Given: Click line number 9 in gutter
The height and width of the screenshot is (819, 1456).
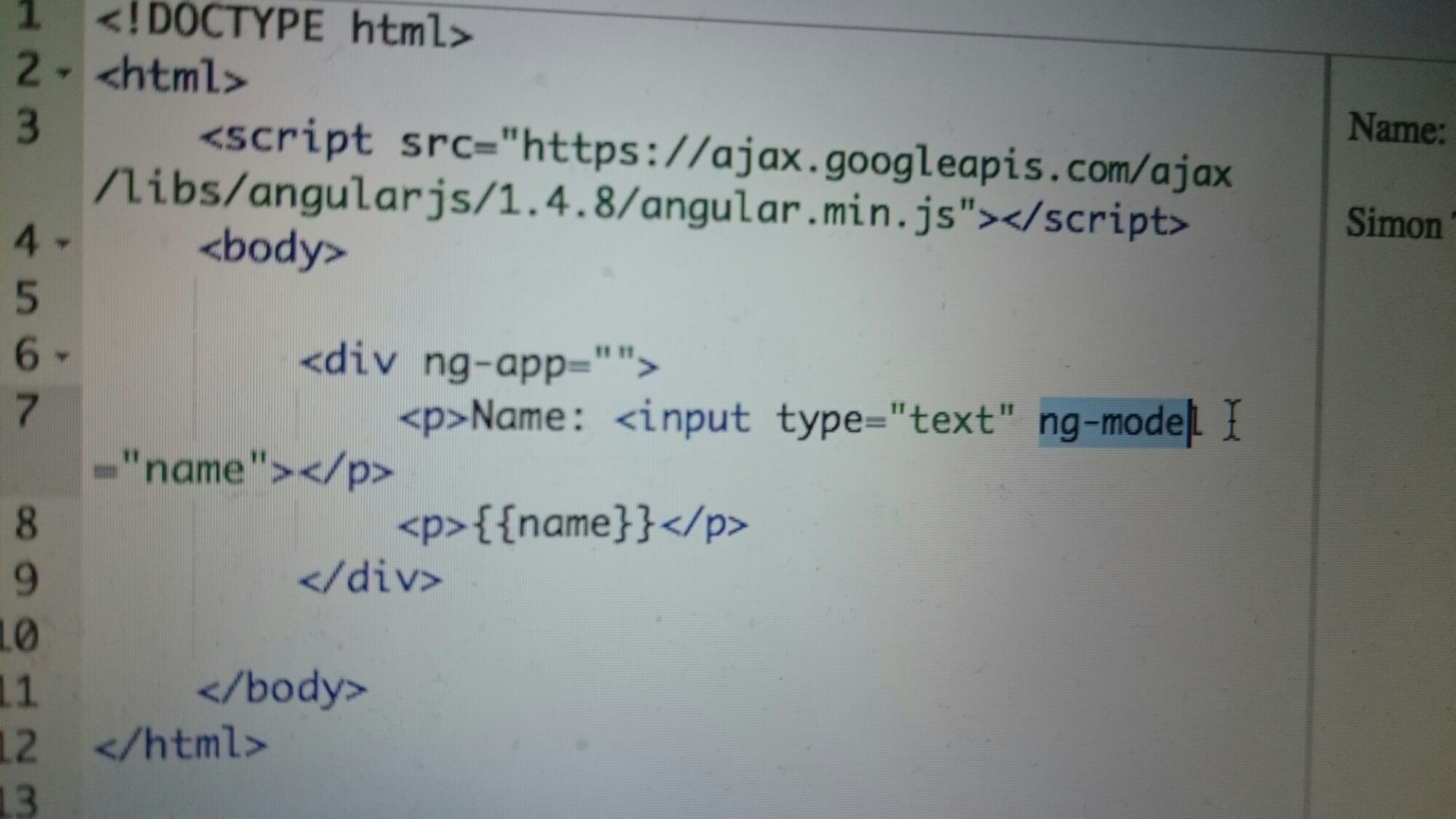Looking at the screenshot, I should pos(26,580).
